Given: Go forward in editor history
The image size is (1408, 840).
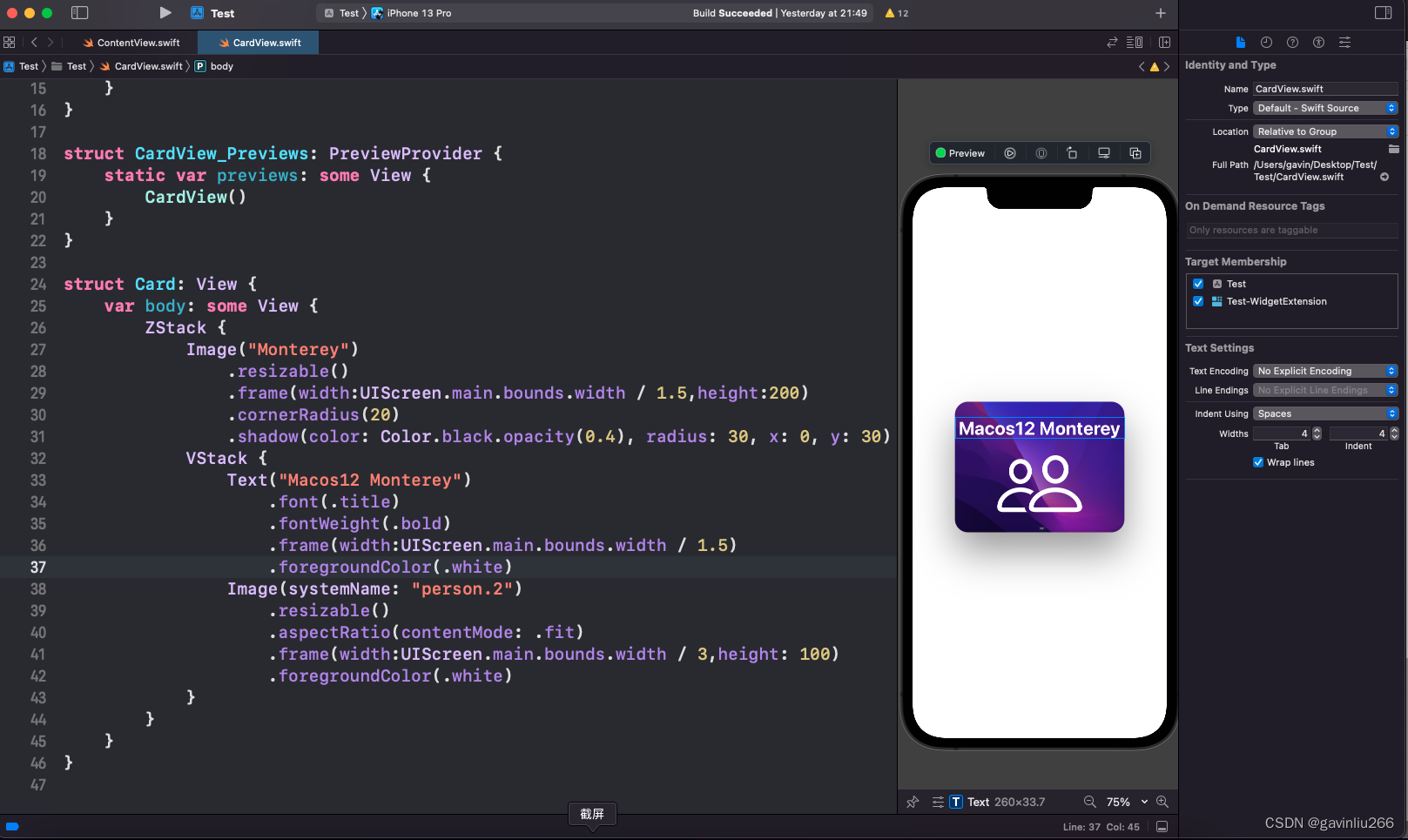Looking at the screenshot, I should pos(51,42).
